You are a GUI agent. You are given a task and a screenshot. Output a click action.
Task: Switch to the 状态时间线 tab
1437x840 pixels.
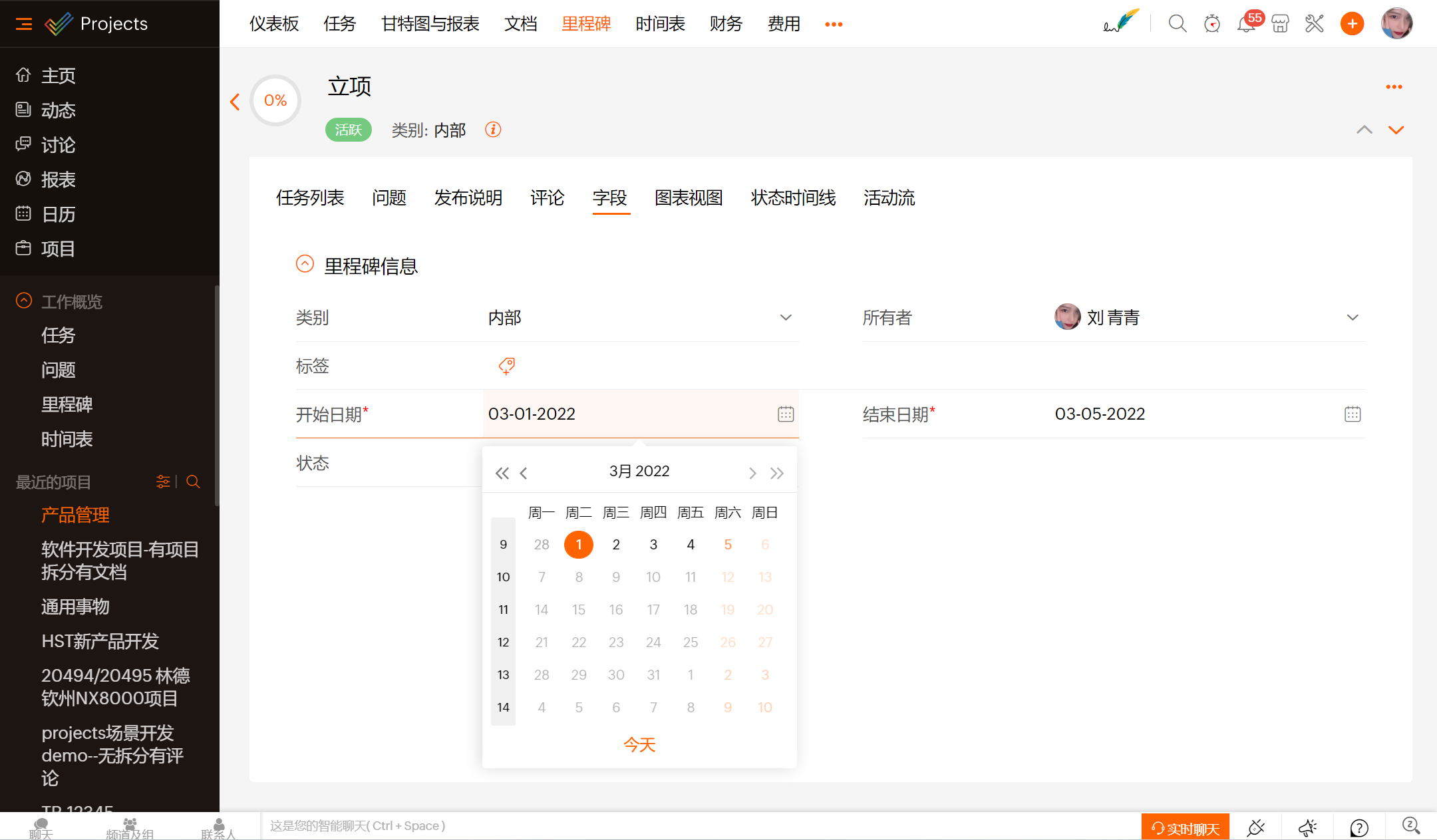click(793, 198)
